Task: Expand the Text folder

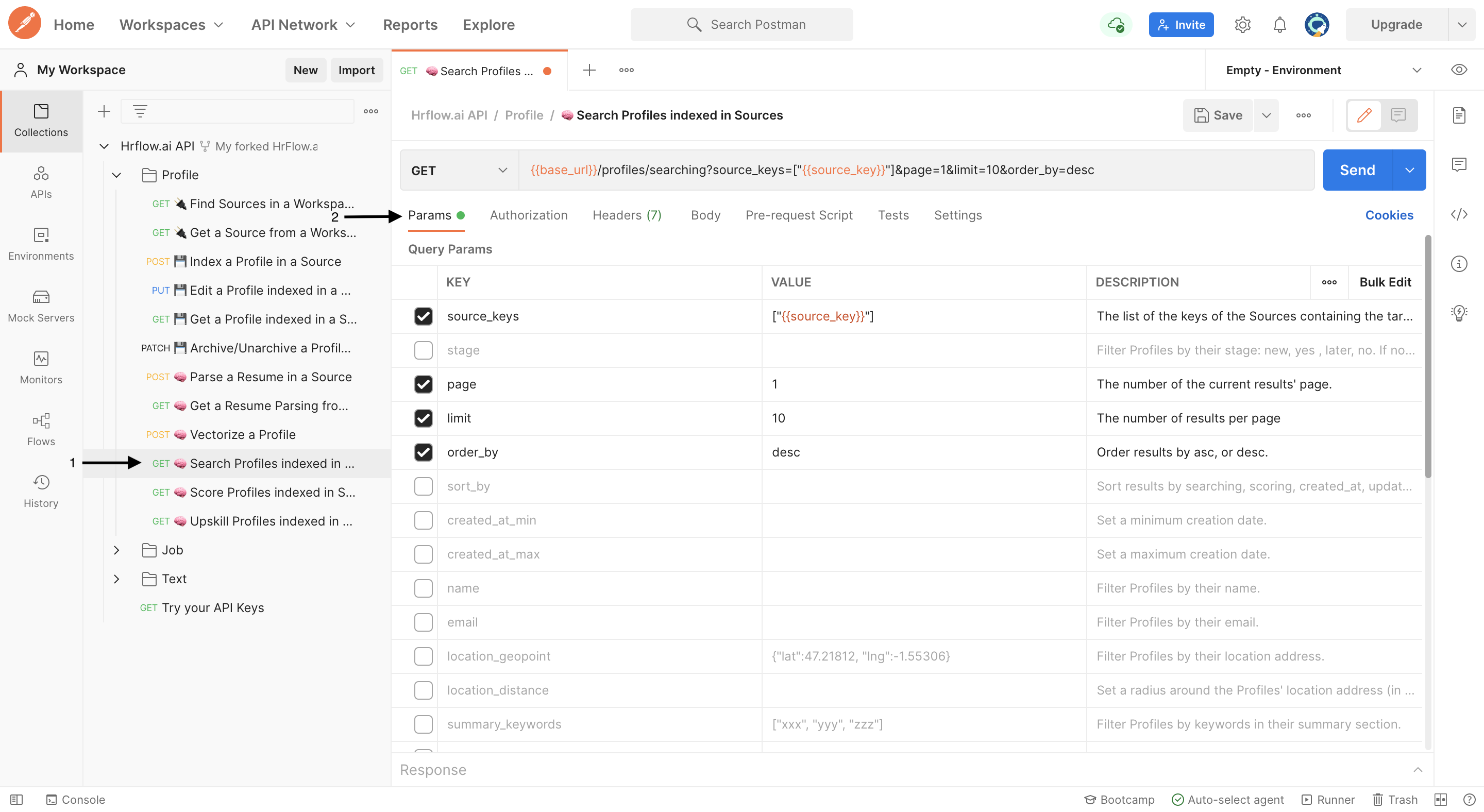Action: coord(116,579)
